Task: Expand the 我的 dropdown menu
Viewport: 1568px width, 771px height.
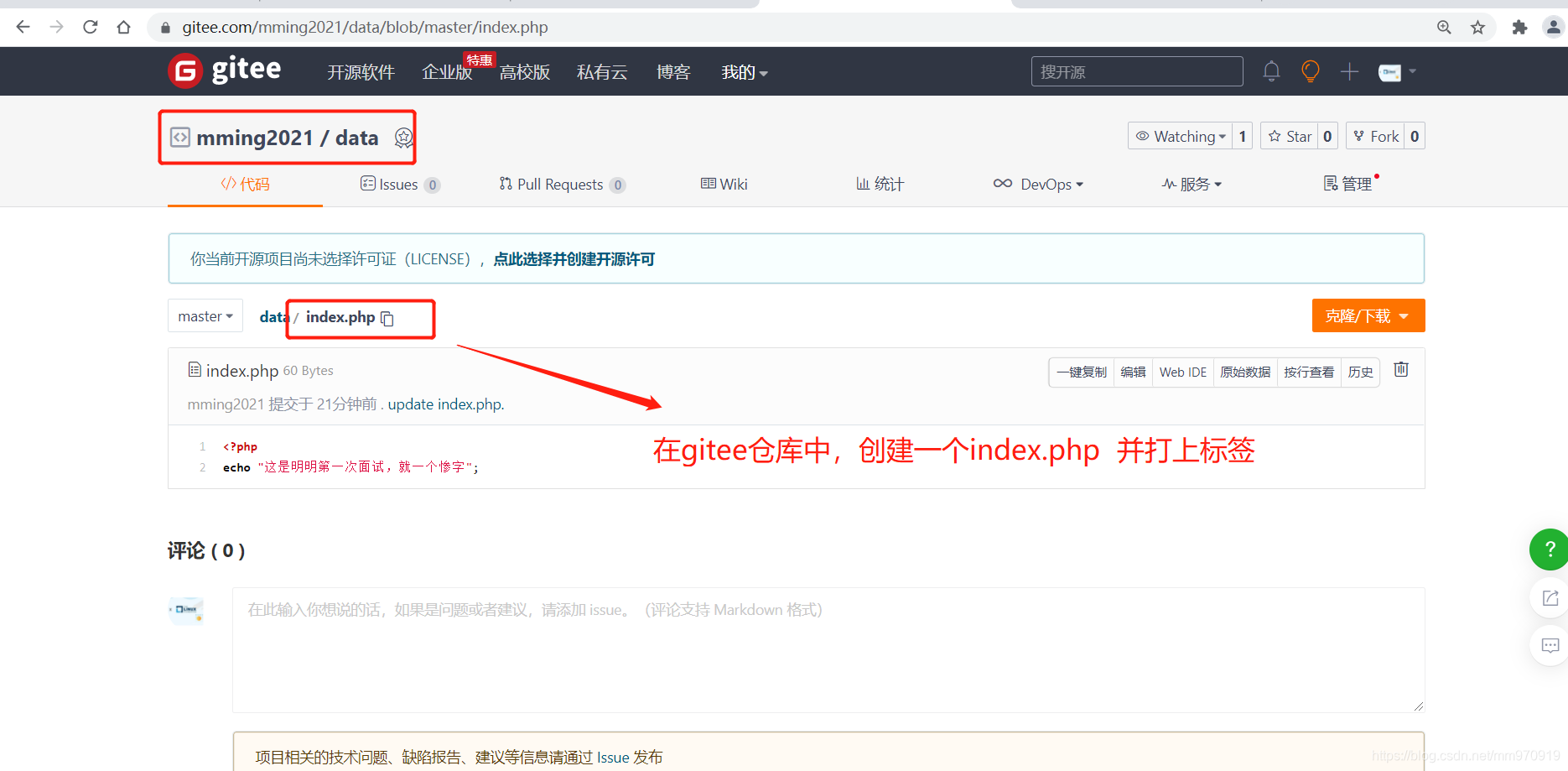Action: click(x=745, y=72)
